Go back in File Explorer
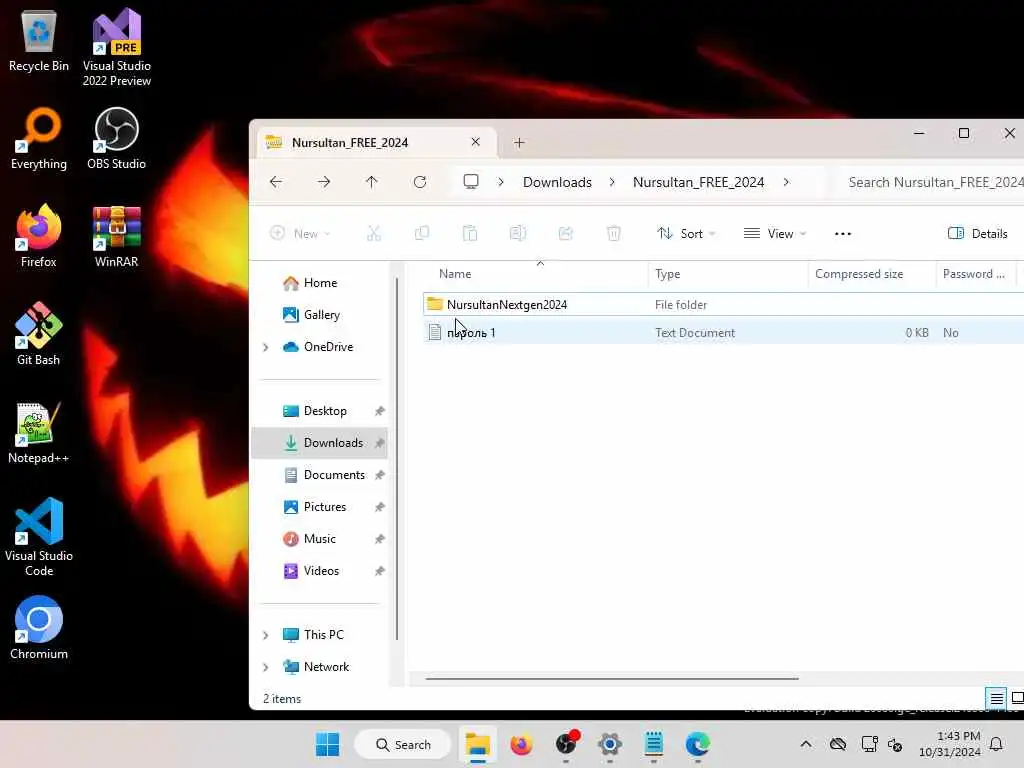1024x768 pixels. click(x=276, y=182)
